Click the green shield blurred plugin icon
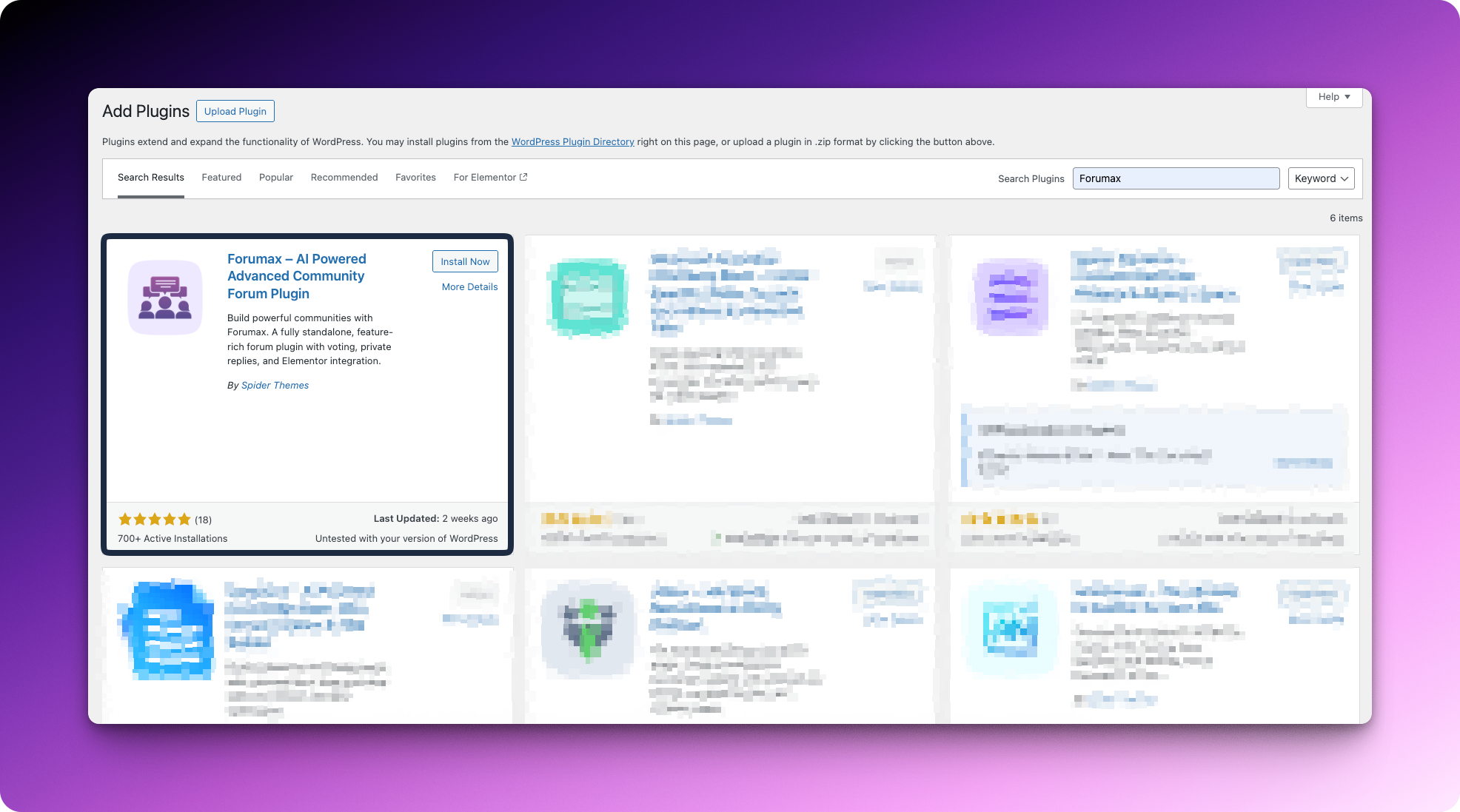Screen dimensions: 1460x812 point(588,629)
